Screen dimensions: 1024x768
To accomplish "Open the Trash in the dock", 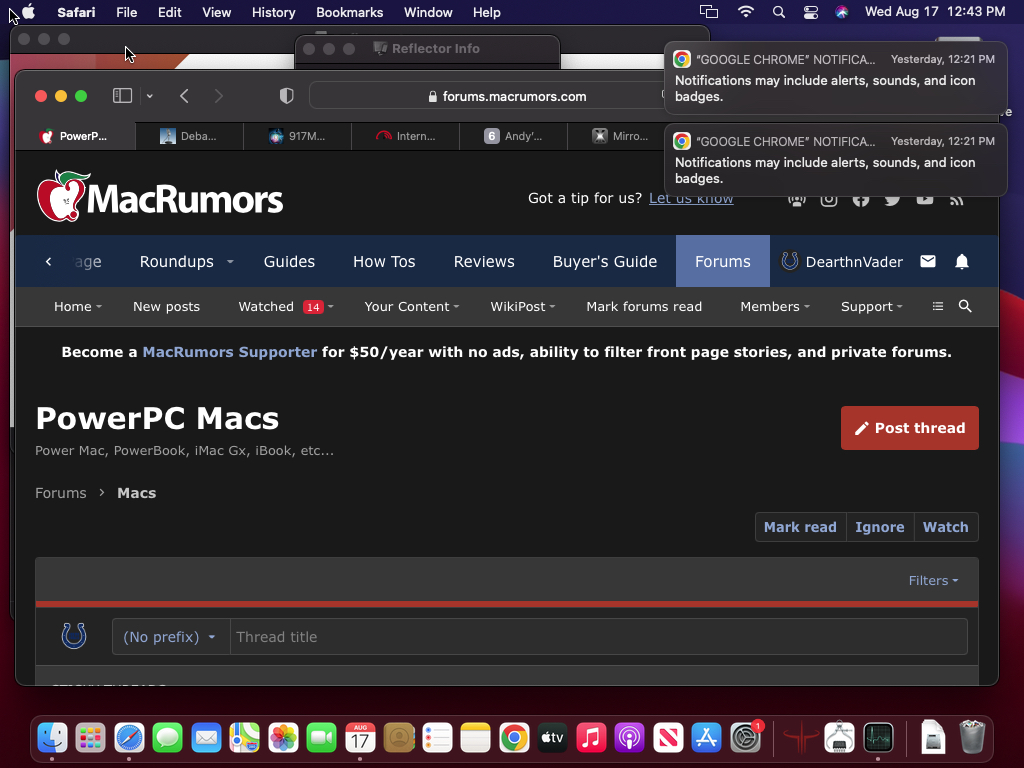I will (972, 738).
